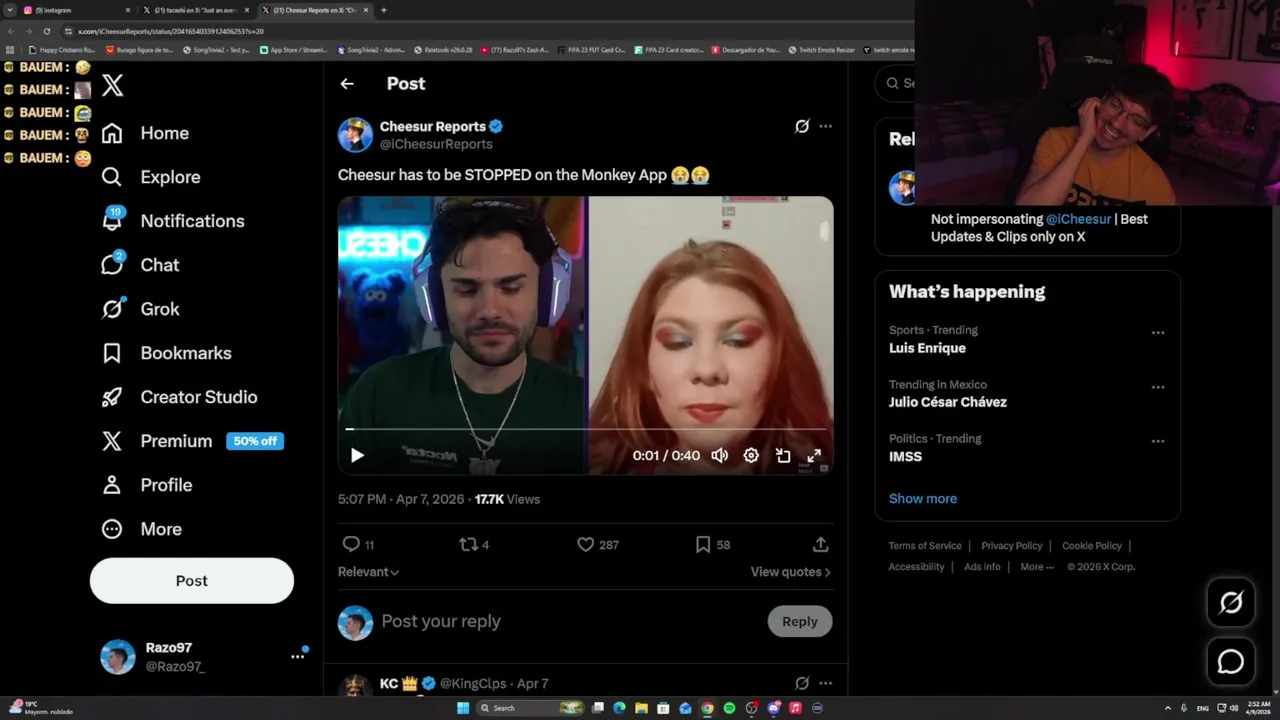
Task: Open Cheesur Reports profile avatar
Action: click(x=355, y=135)
